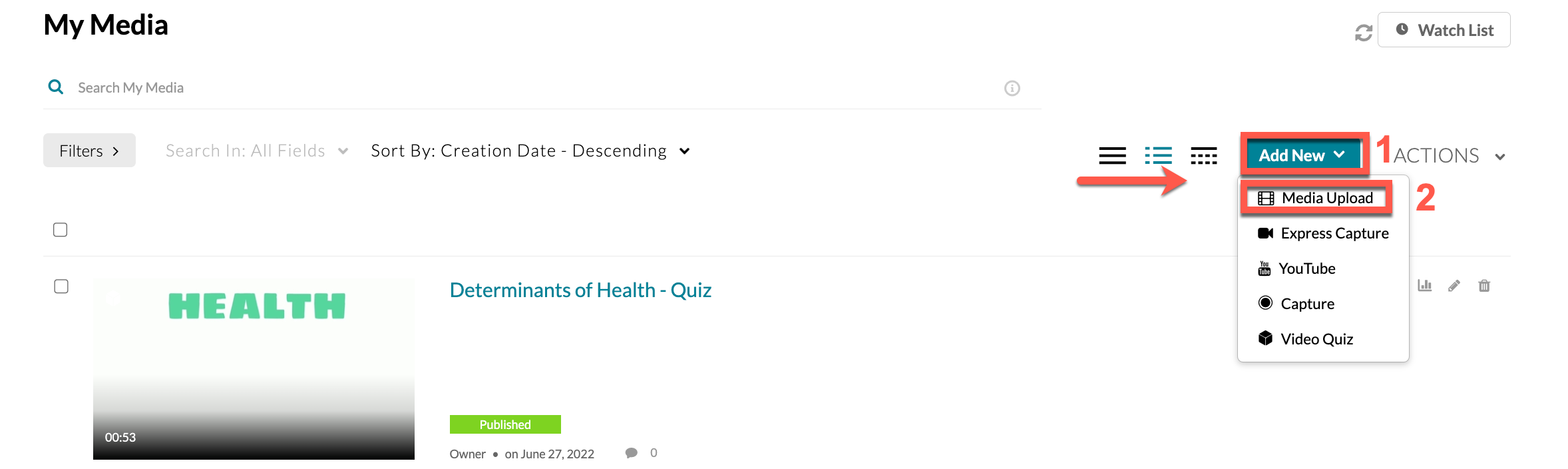Viewport: 1568px width, 469px height.
Task: Delete the Determinants of Health quiz
Action: [x=1484, y=286]
